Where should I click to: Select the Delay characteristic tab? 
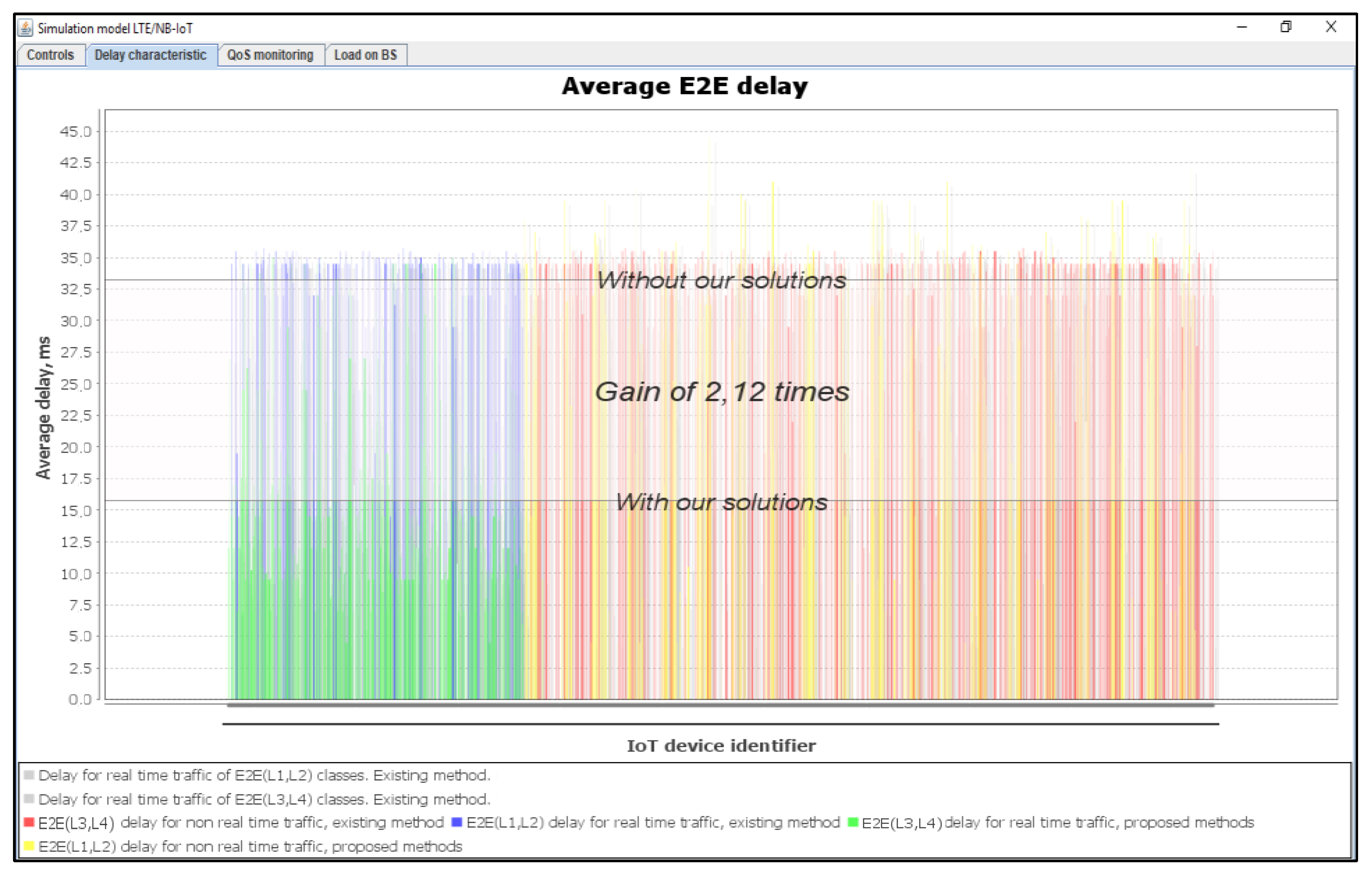151,55
